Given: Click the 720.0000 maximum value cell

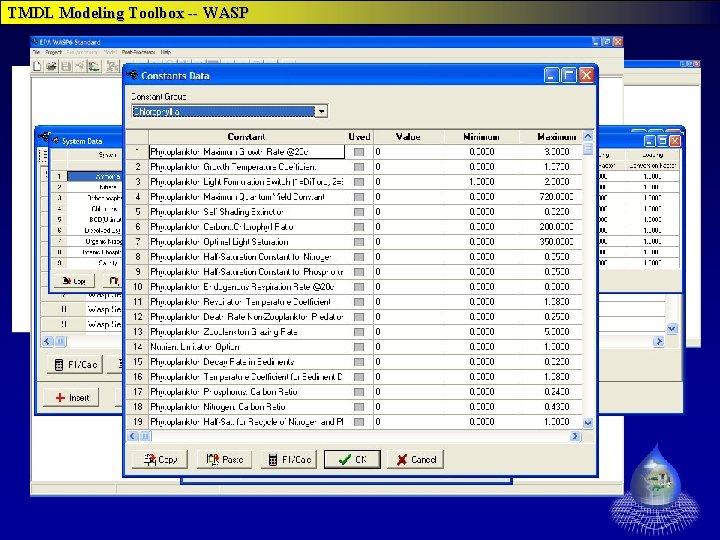Looking at the screenshot, I should [551, 197].
